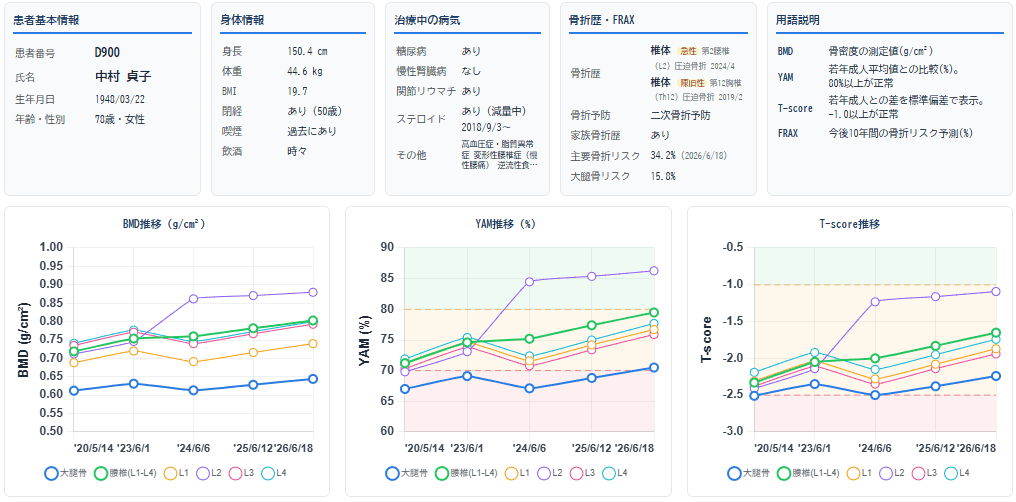Click the BMD推移 (g/cm²) chart title
The image size is (1016, 502).
click(x=165, y=225)
